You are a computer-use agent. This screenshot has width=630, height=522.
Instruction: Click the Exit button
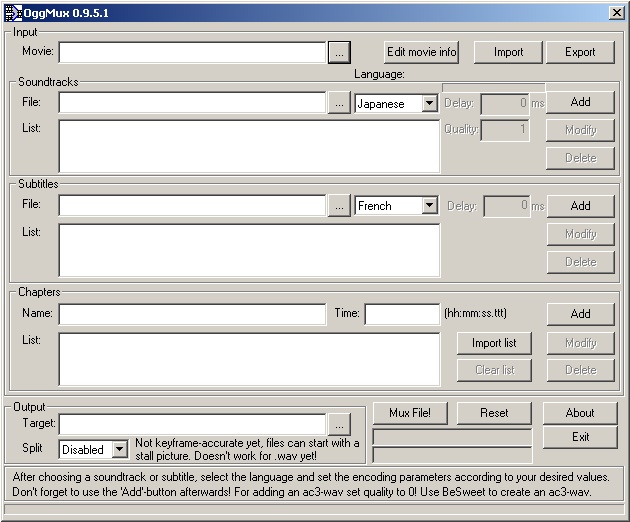pyautogui.click(x=580, y=437)
